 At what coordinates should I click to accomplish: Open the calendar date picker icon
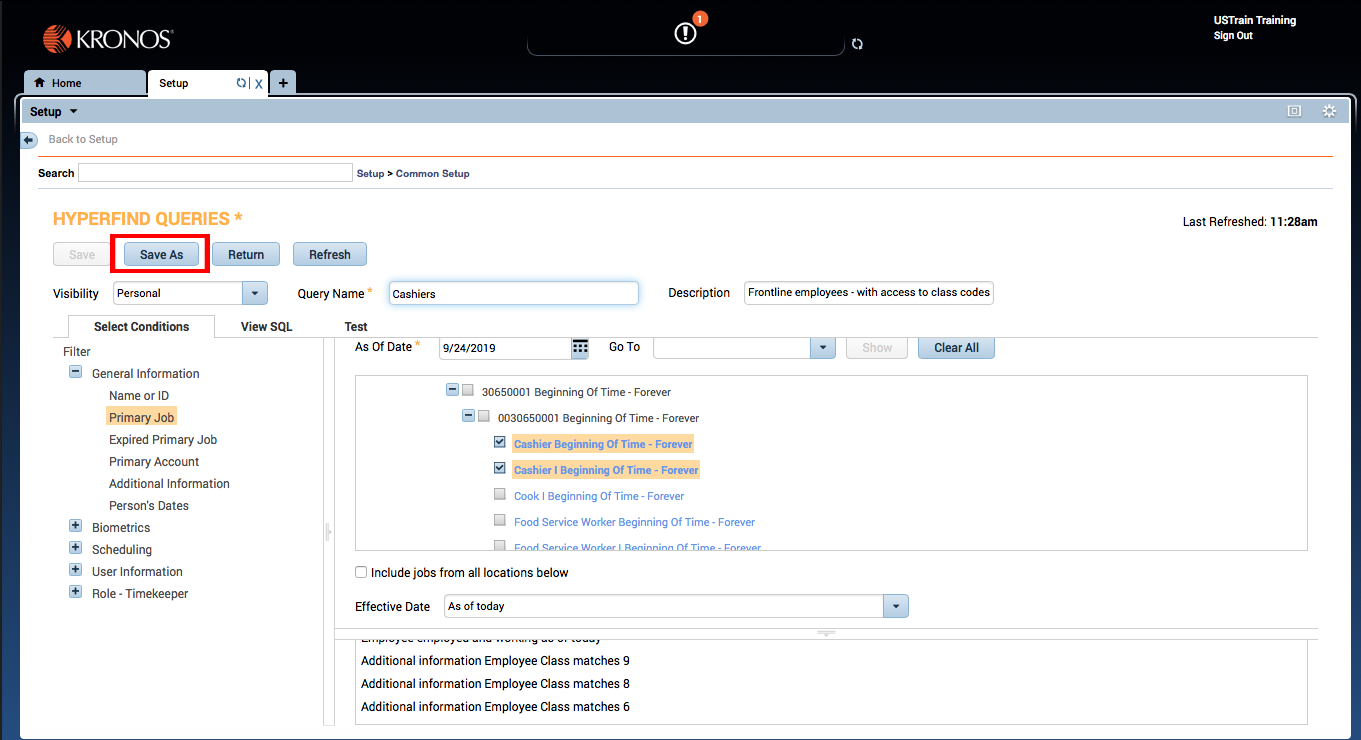(580, 347)
